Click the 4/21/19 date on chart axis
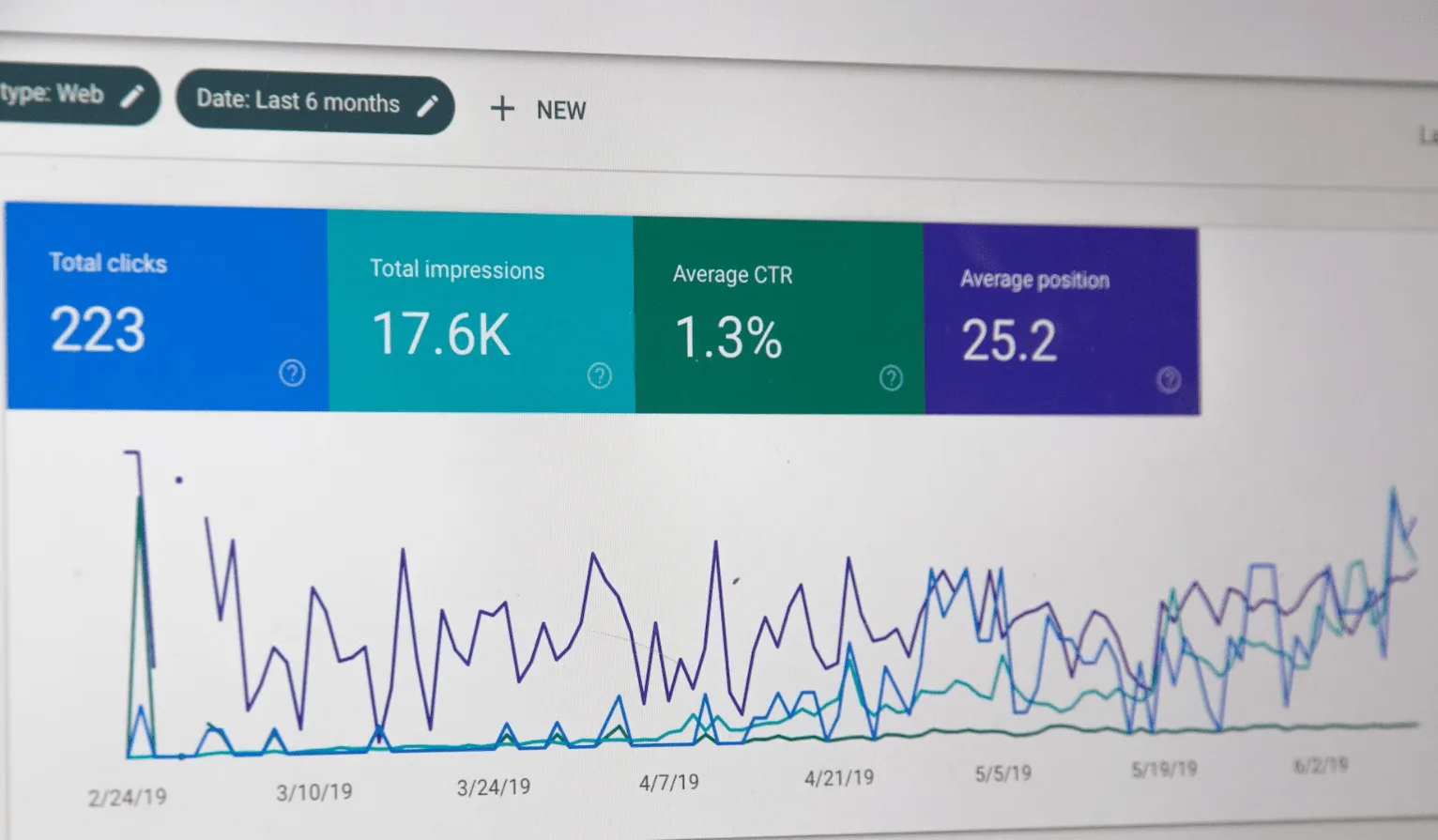 click(838, 777)
